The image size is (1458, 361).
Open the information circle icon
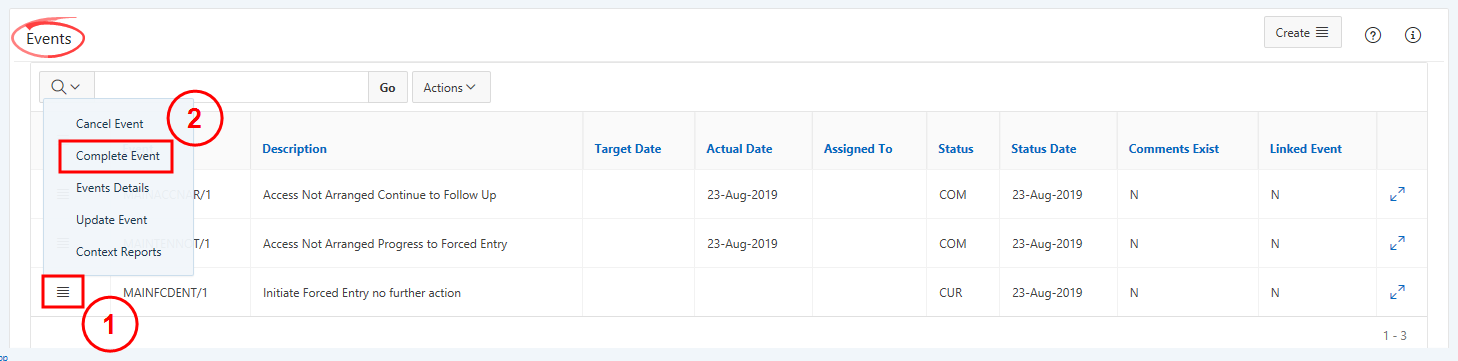pos(1413,35)
